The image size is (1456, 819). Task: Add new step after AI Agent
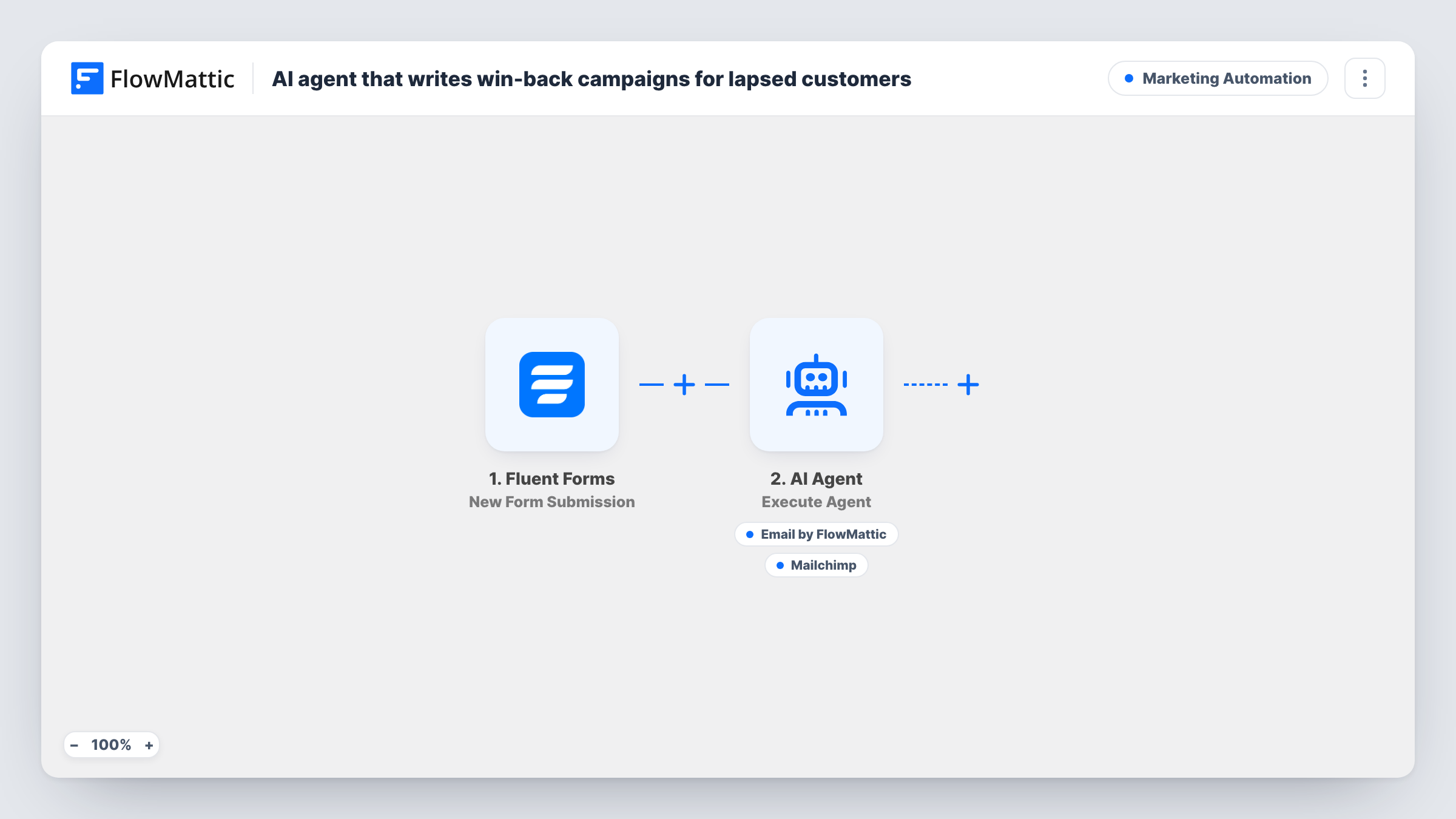click(x=968, y=384)
